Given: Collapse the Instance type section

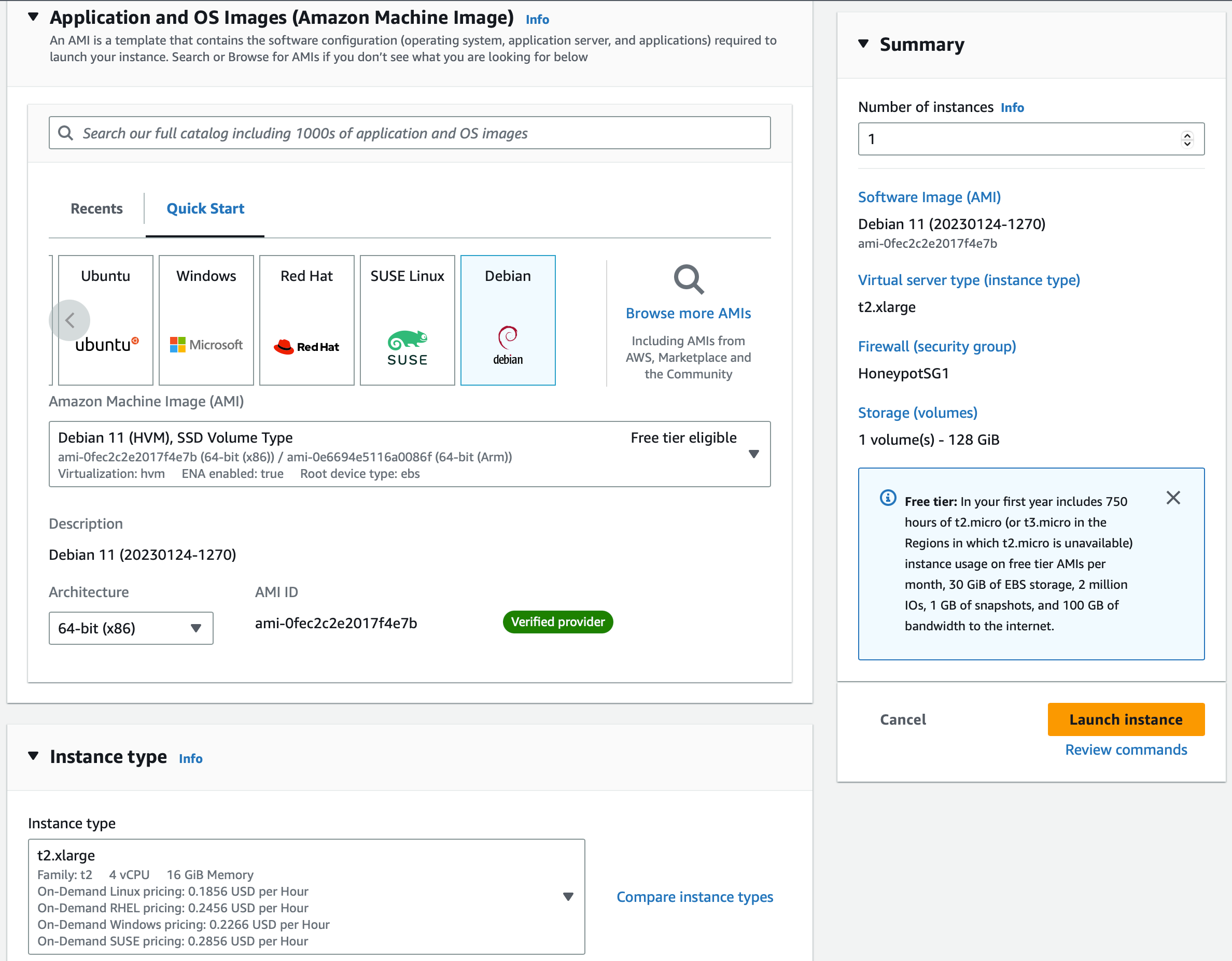Looking at the screenshot, I should click(33, 756).
